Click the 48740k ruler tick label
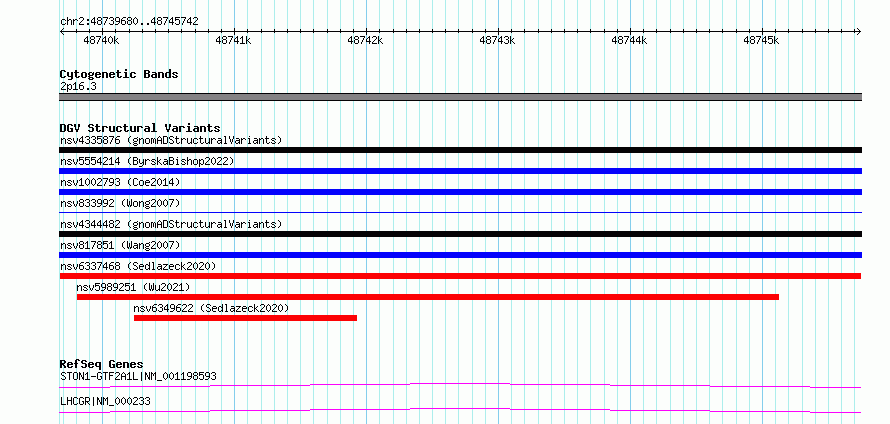 pyautogui.click(x=101, y=41)
